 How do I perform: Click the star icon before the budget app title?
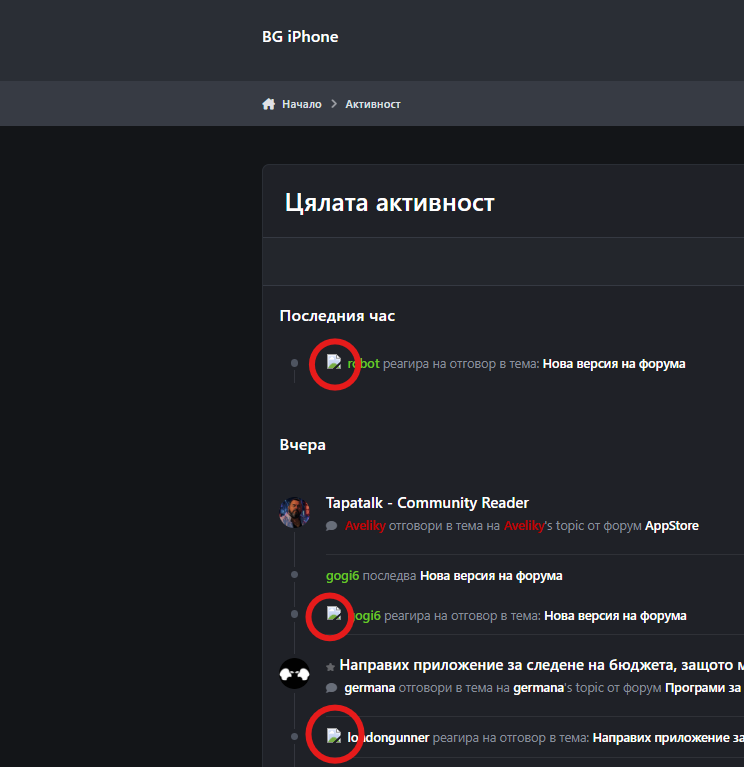[x=331, y=666]
